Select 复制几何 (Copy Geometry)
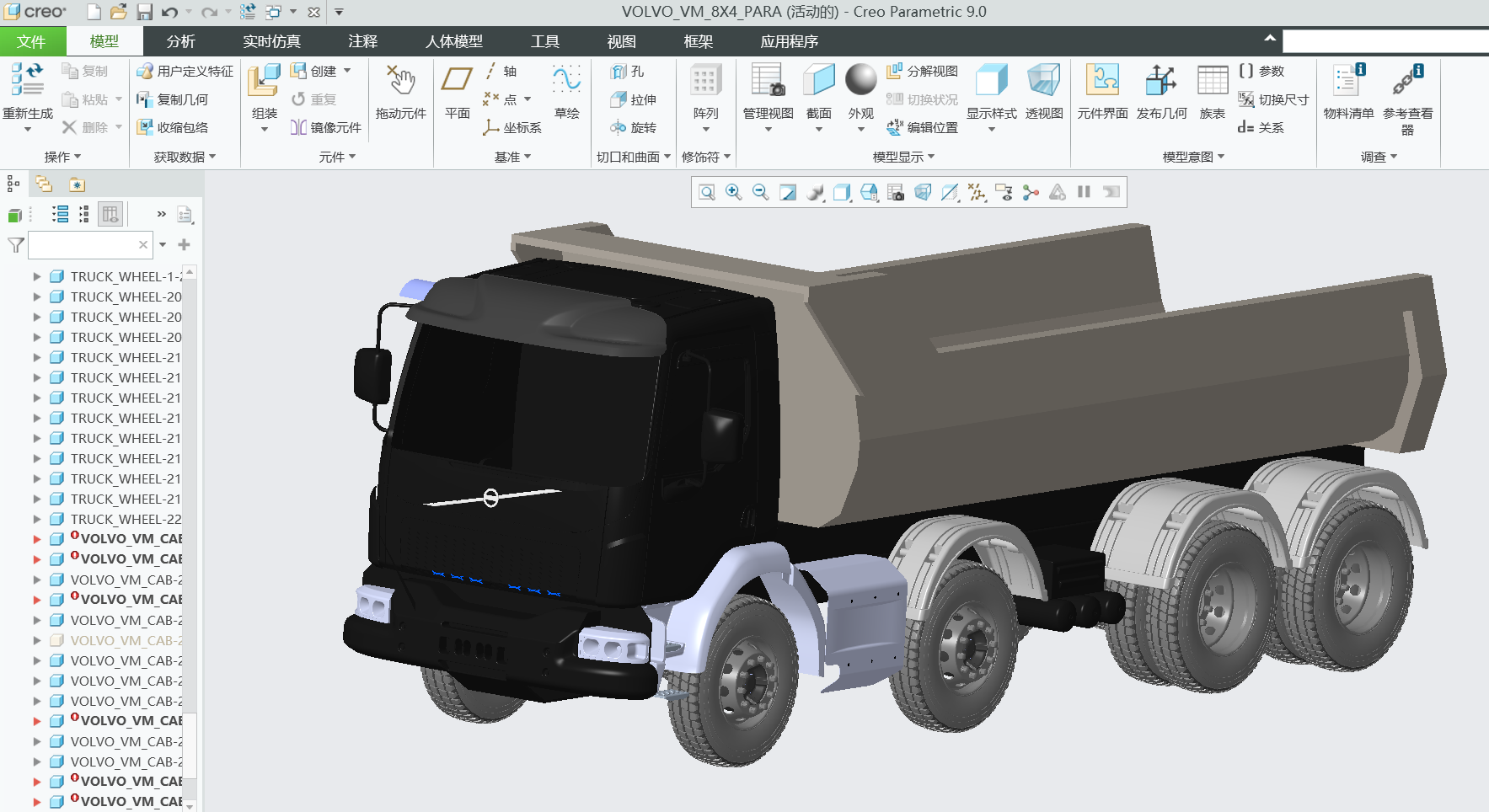The image size is (1489, 812). 173,99
